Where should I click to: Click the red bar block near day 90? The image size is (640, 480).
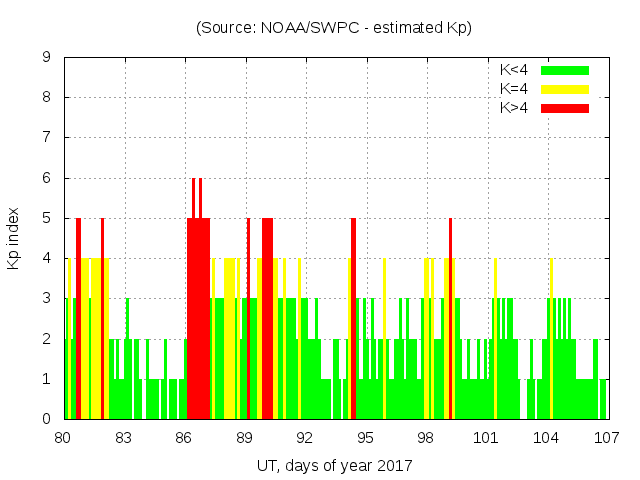tap(267, 320)
